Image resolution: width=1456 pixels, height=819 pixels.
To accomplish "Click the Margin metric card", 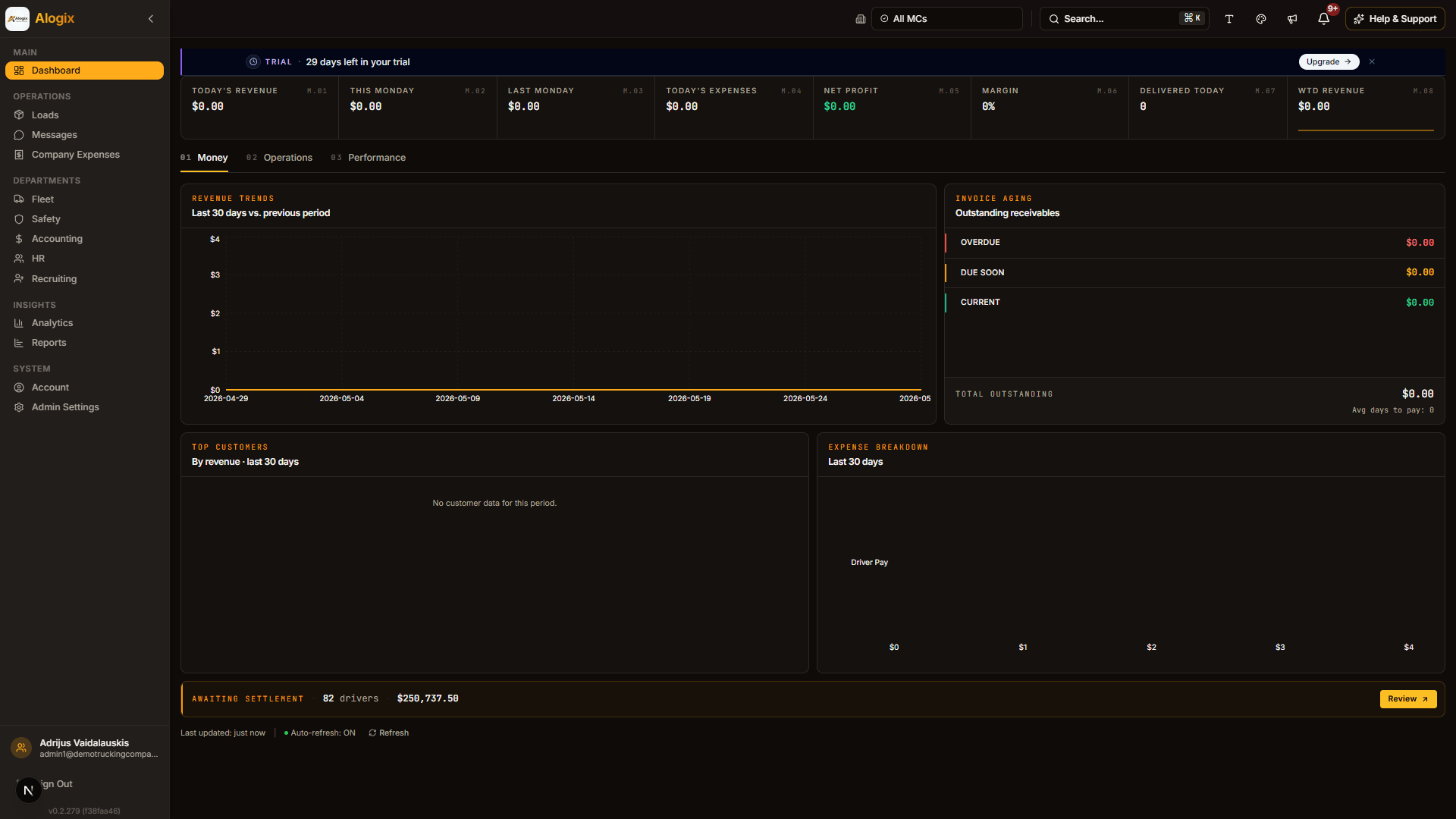I will tap(1050, 108).
